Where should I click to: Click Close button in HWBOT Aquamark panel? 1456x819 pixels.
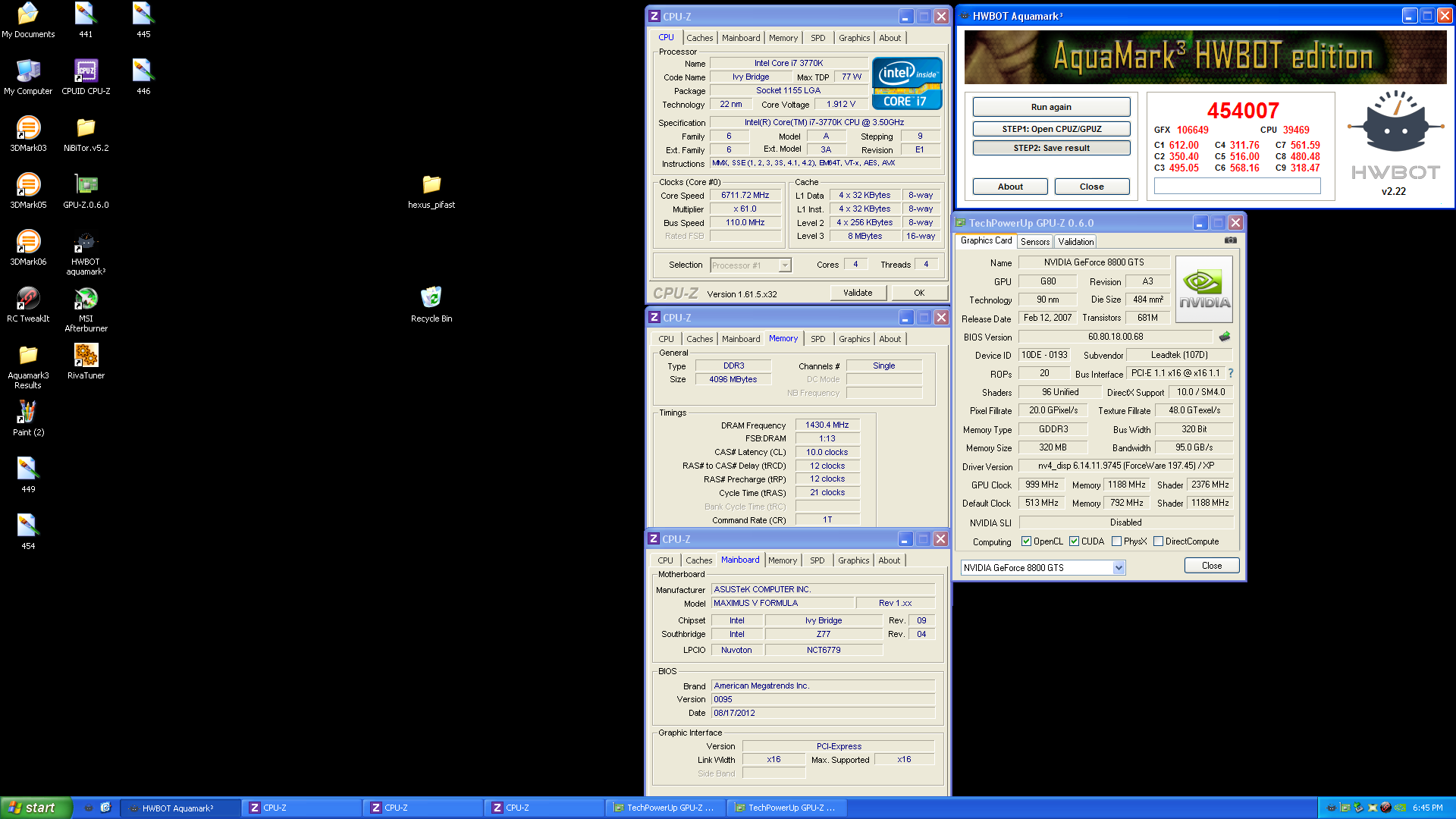pyautogui.click(x=1092, y=187)
